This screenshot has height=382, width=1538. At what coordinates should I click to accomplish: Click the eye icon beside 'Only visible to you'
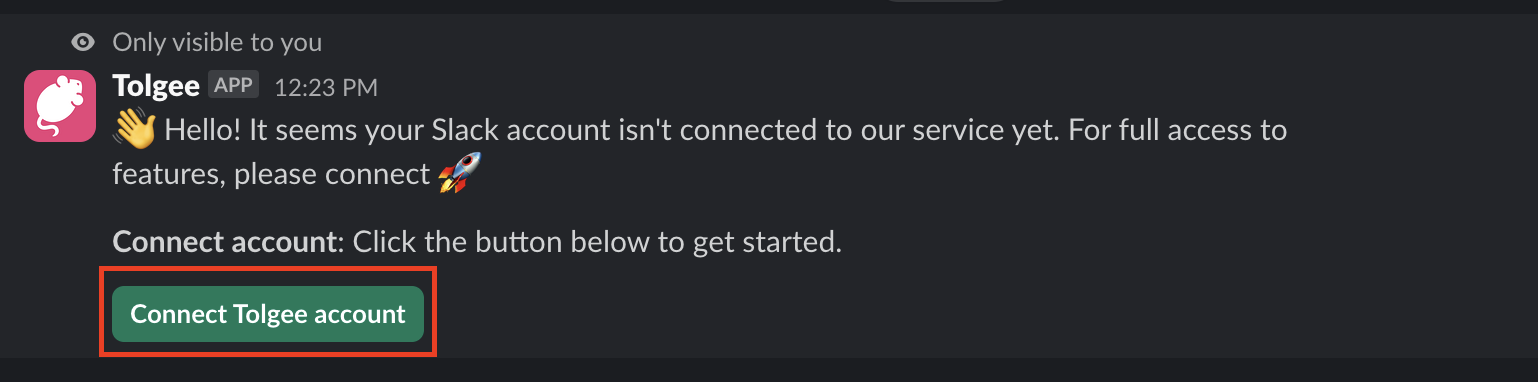click(84, 42)
